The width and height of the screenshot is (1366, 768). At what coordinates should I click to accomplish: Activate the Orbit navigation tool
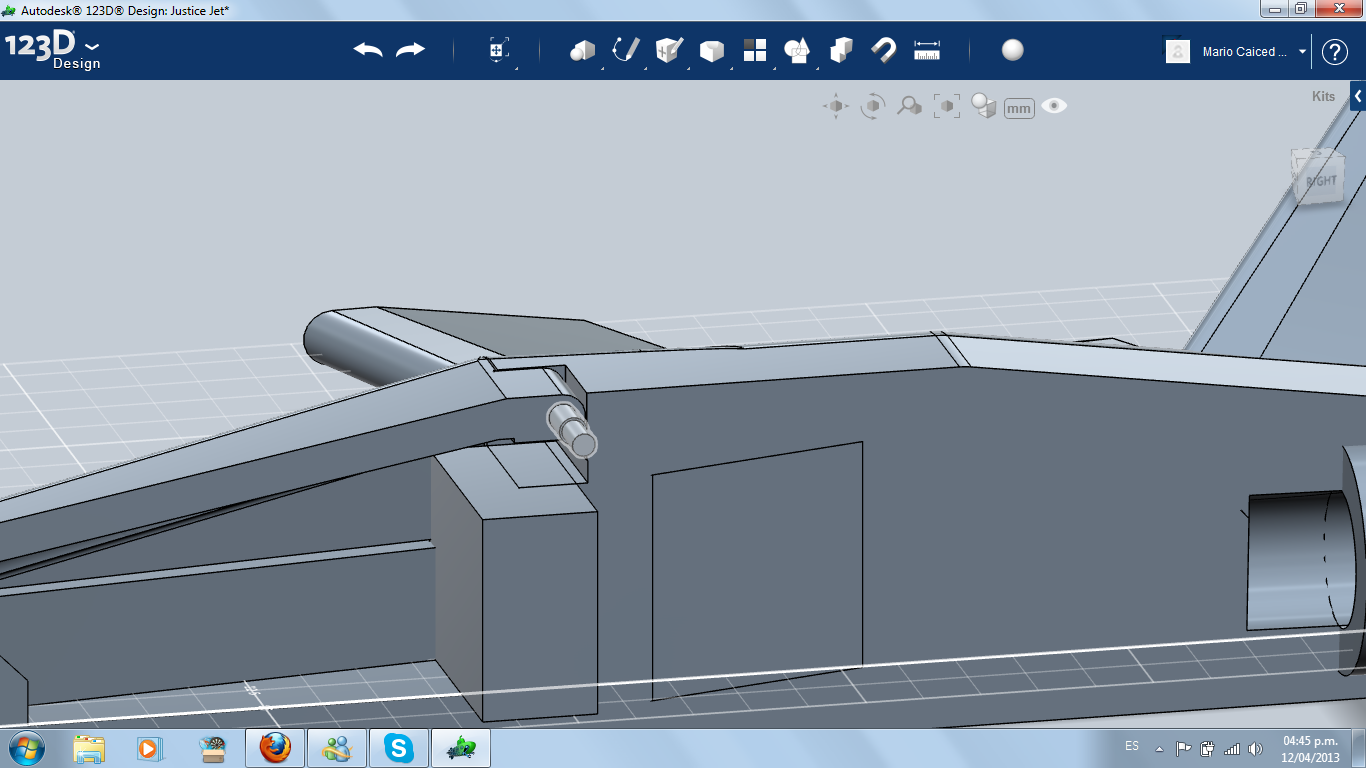click(873, 106)
